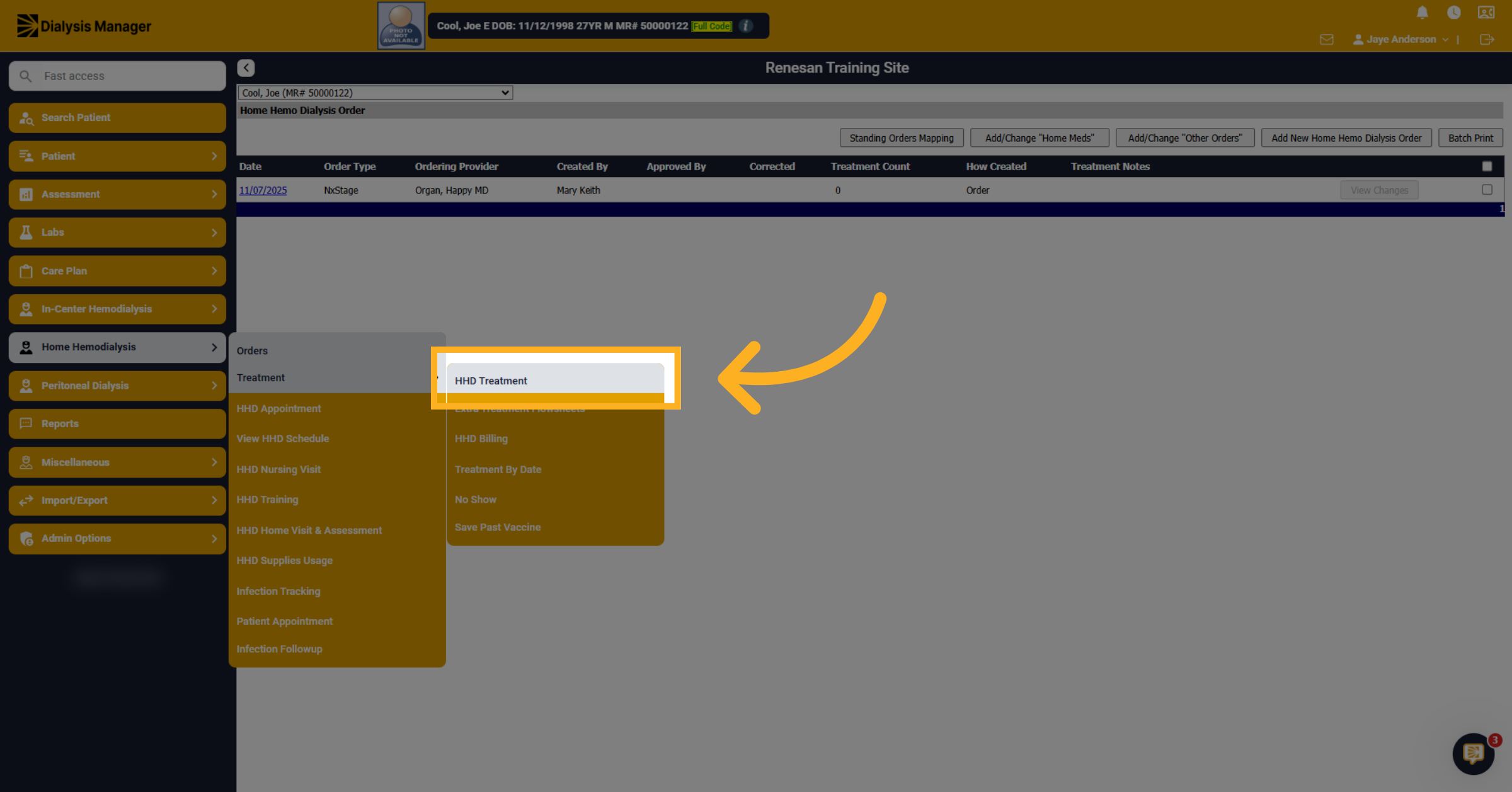The image size is (1512, 792).
Task: Click the View Changes button
Action: (x=1379, y=190)
